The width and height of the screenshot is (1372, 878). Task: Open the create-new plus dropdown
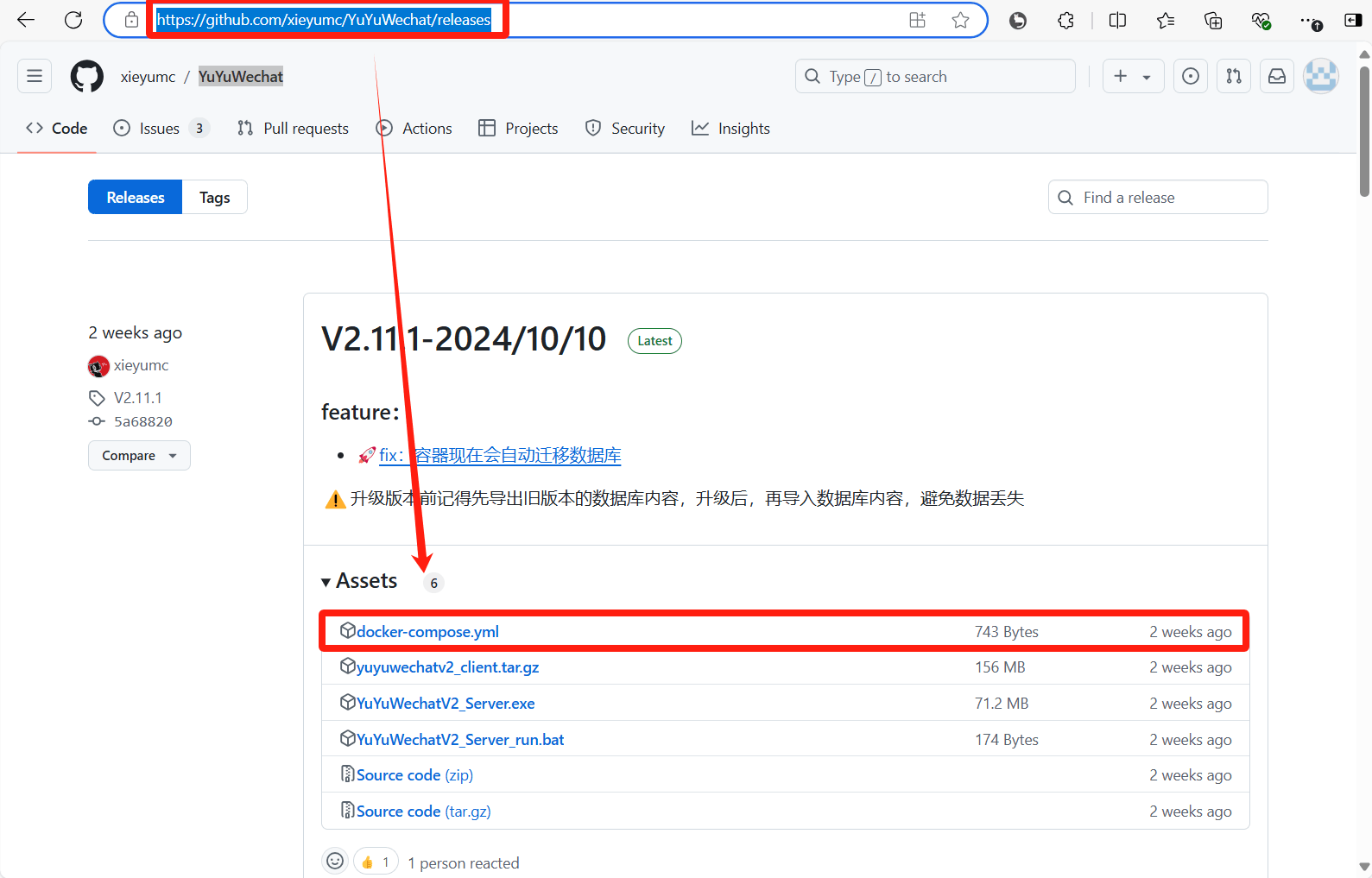(1133, 76)
